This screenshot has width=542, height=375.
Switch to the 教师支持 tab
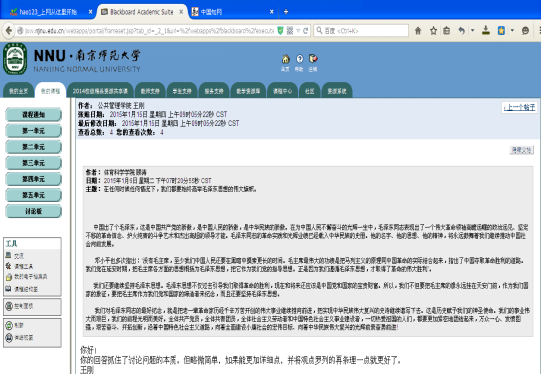click(150, 91)
